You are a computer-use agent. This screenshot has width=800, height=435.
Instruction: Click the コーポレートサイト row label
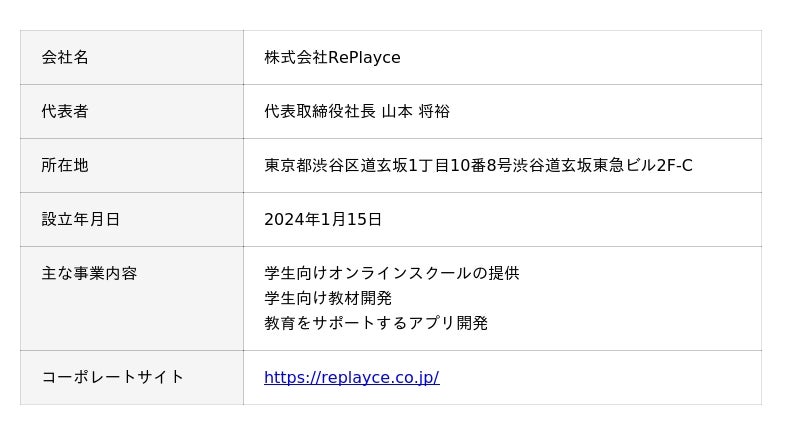tap(113, 377)
